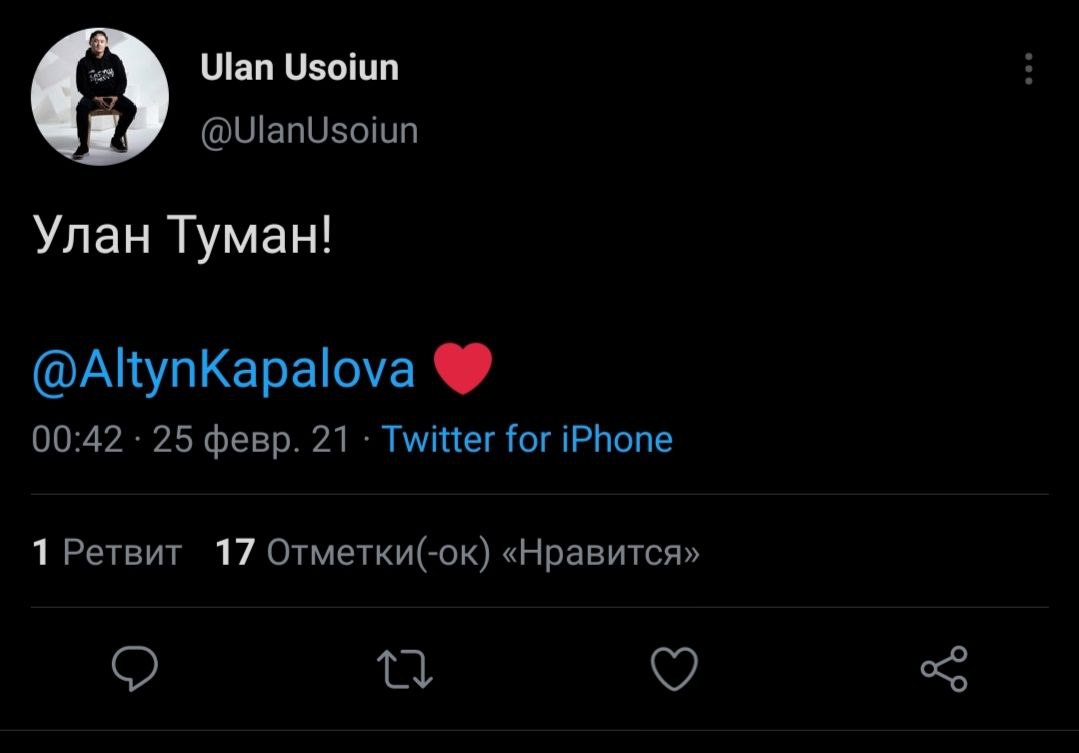Screen dimensions: 1079x753
Task: Click the word 'Отметки(-ок)' in stats row
Action: click(x=378, y=552)
